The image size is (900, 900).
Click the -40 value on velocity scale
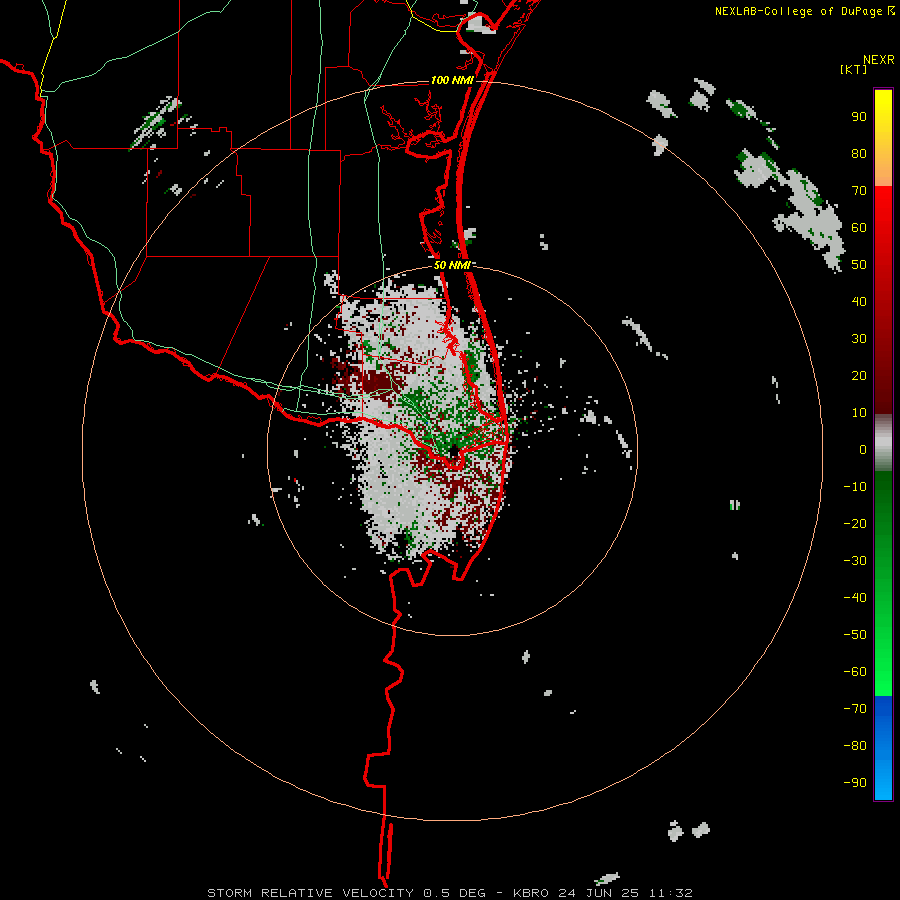[855, 598]
